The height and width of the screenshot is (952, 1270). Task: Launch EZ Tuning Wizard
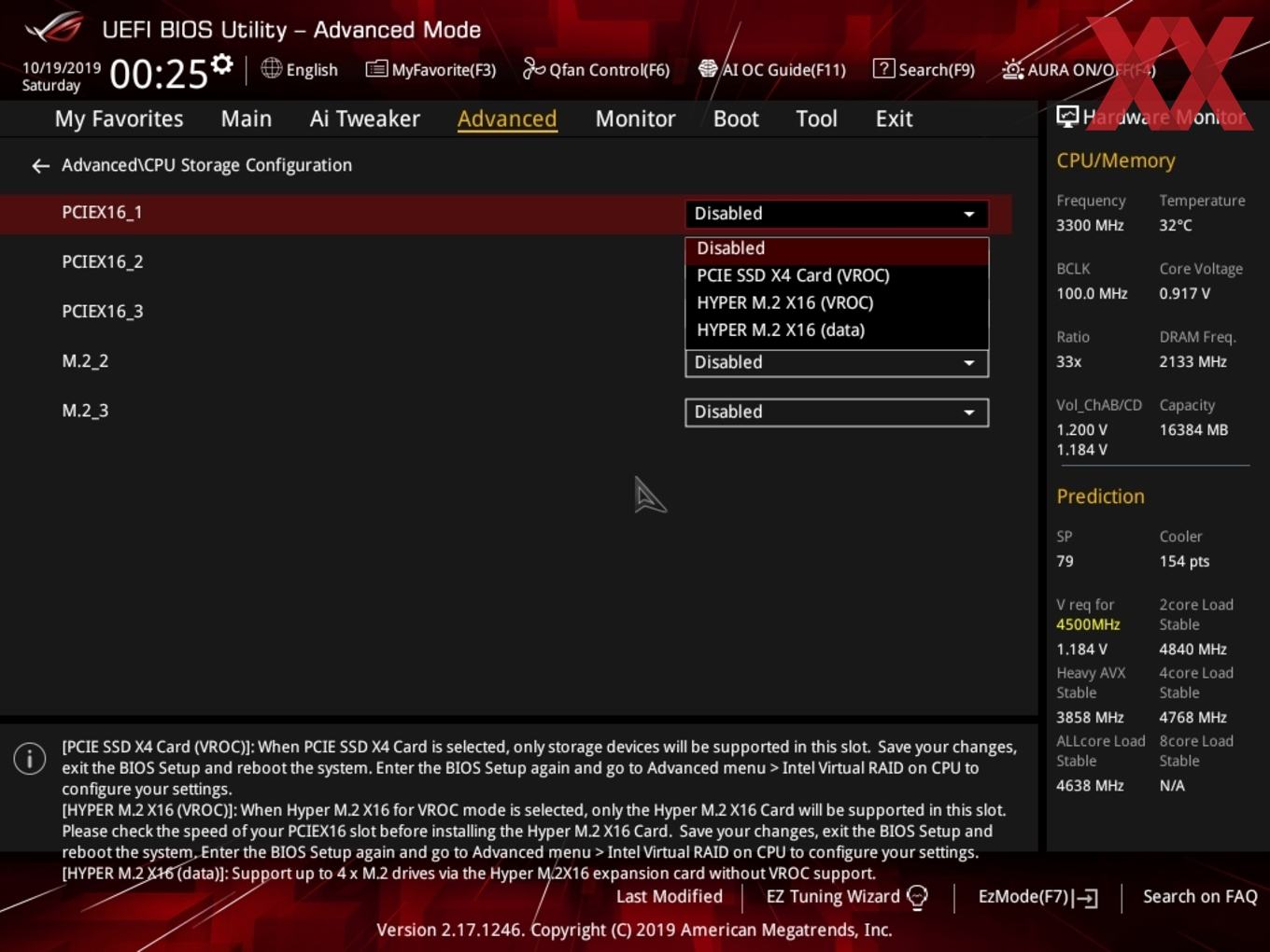(833, 897)
